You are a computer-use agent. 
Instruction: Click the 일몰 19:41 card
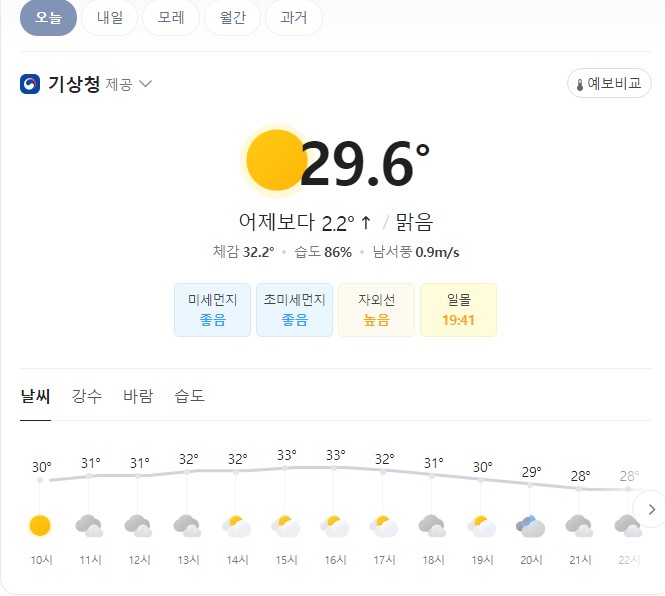point(458,310)
